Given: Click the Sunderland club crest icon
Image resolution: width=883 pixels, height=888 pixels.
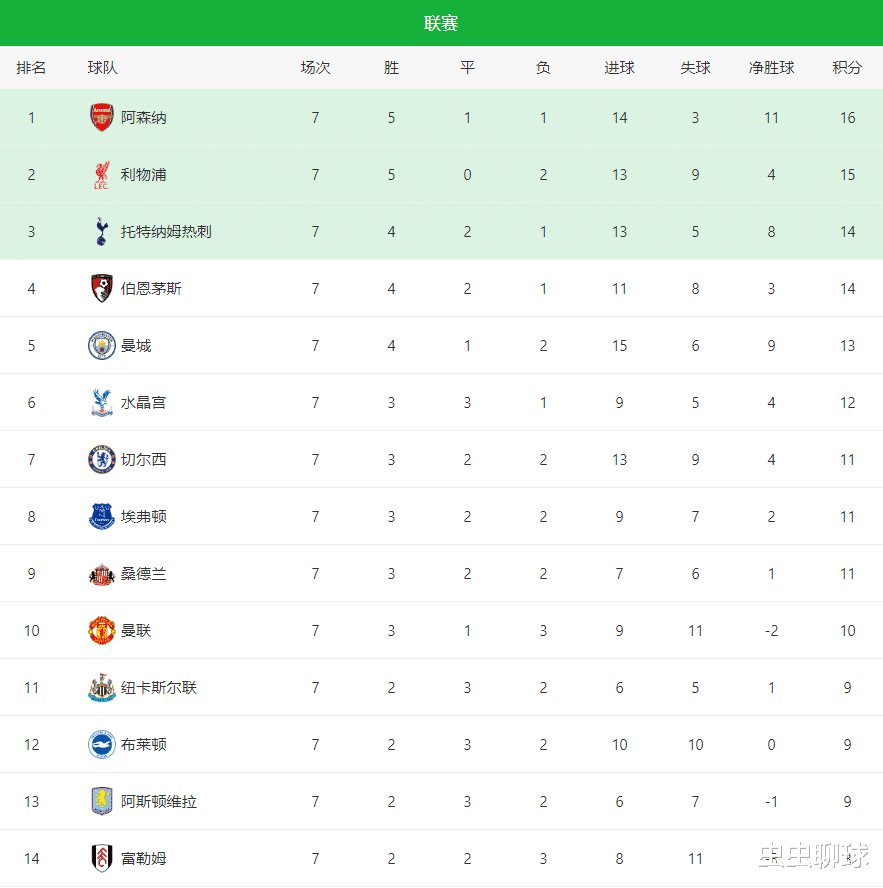Looking at the screenshot, I should 102,574.
